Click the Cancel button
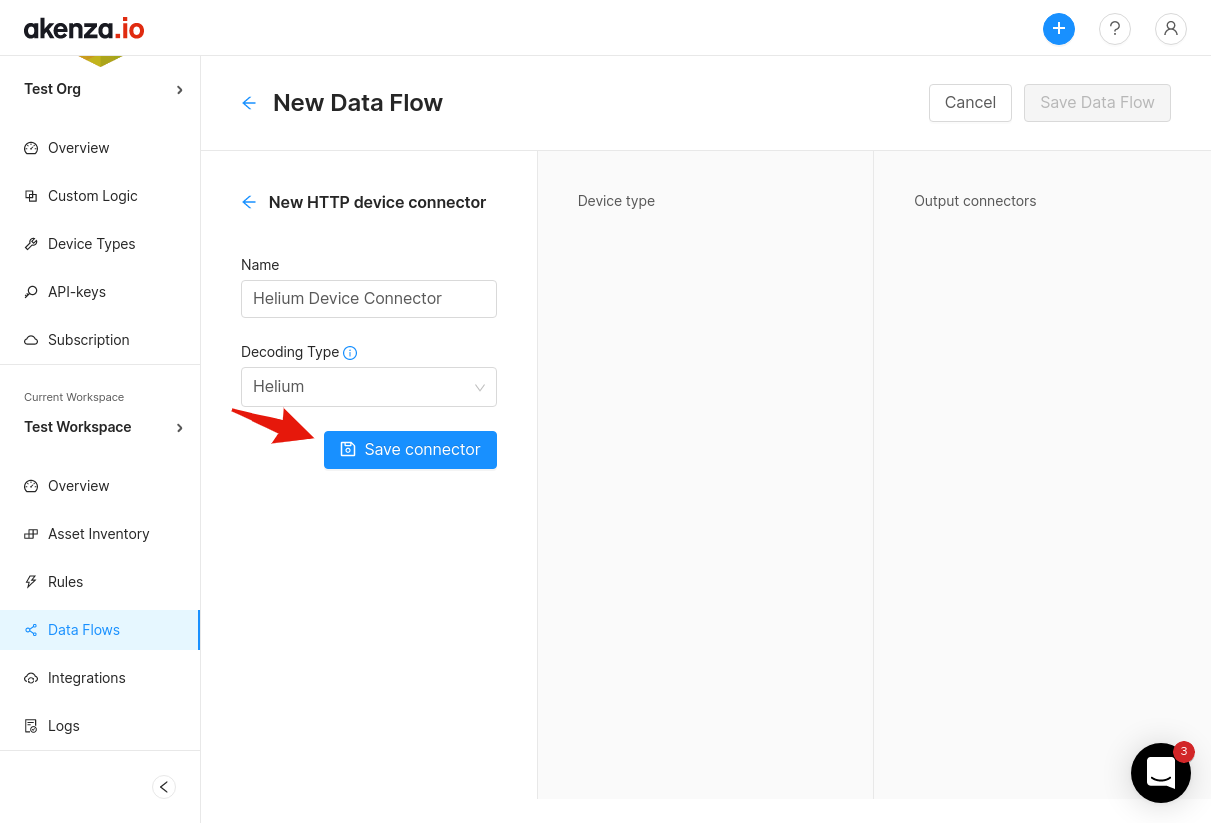This screenshot has height=823, width=1211. point(969,103)
